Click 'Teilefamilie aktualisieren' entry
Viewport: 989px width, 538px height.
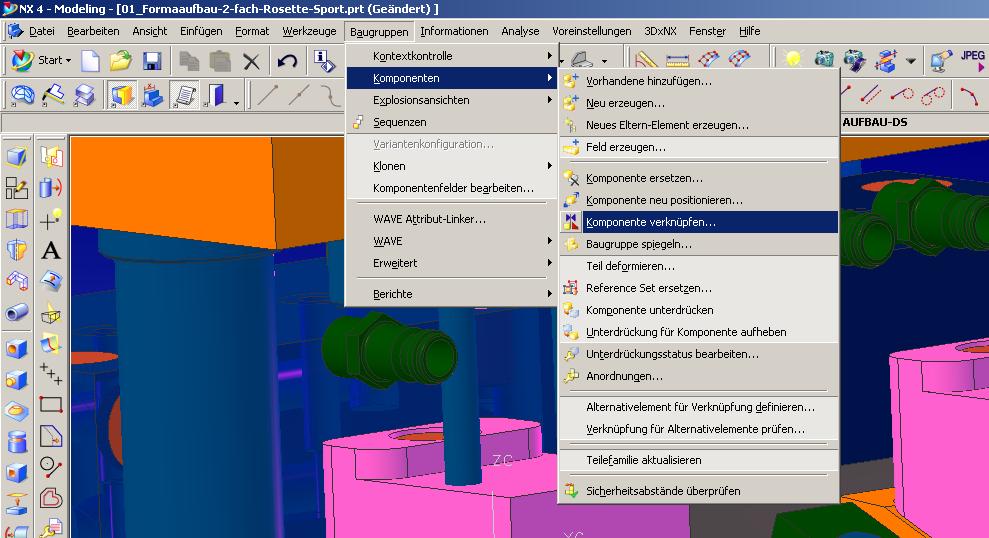pyautogui.click(x=699, y=460)
